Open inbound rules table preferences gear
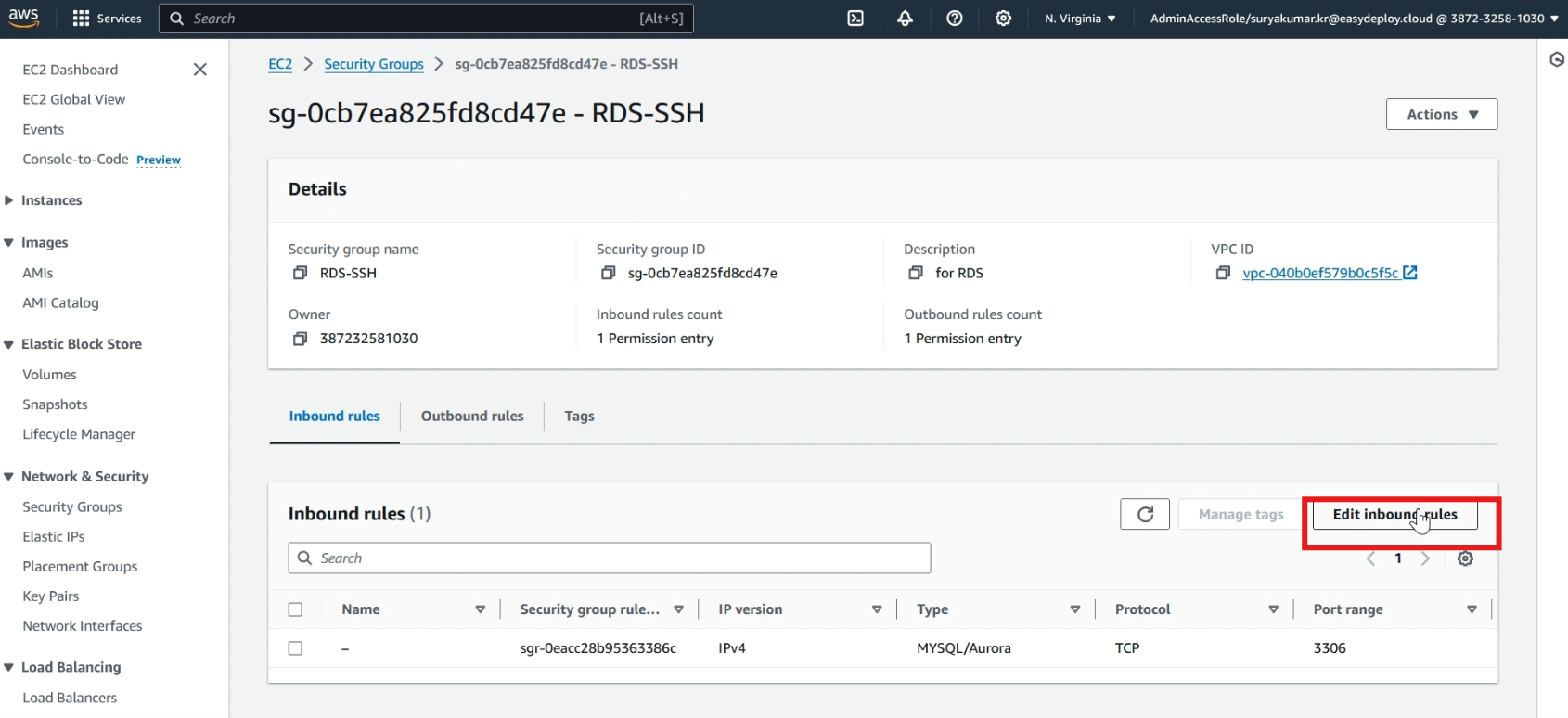 coord(1465,558)
